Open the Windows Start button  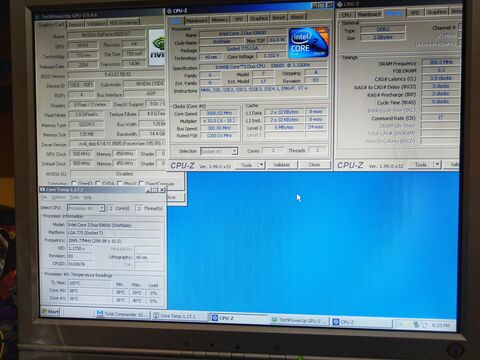tap(50, 312)
